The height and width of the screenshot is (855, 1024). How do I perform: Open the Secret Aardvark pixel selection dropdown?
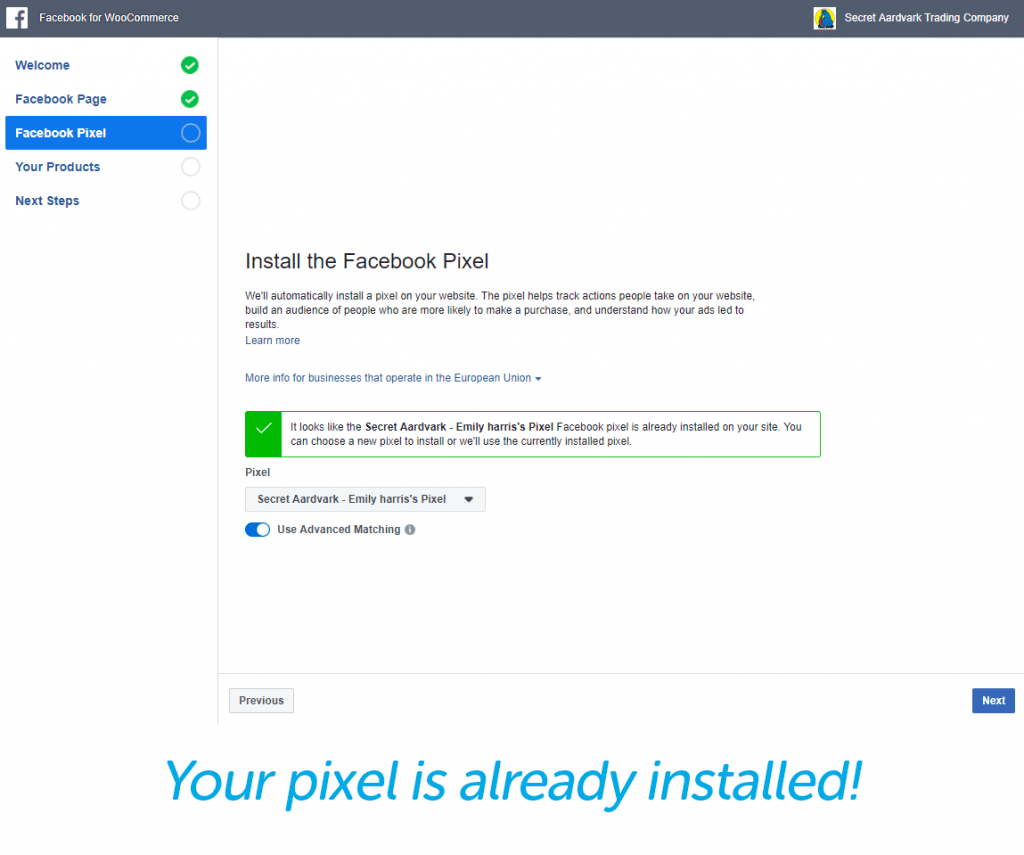(365, 499)
